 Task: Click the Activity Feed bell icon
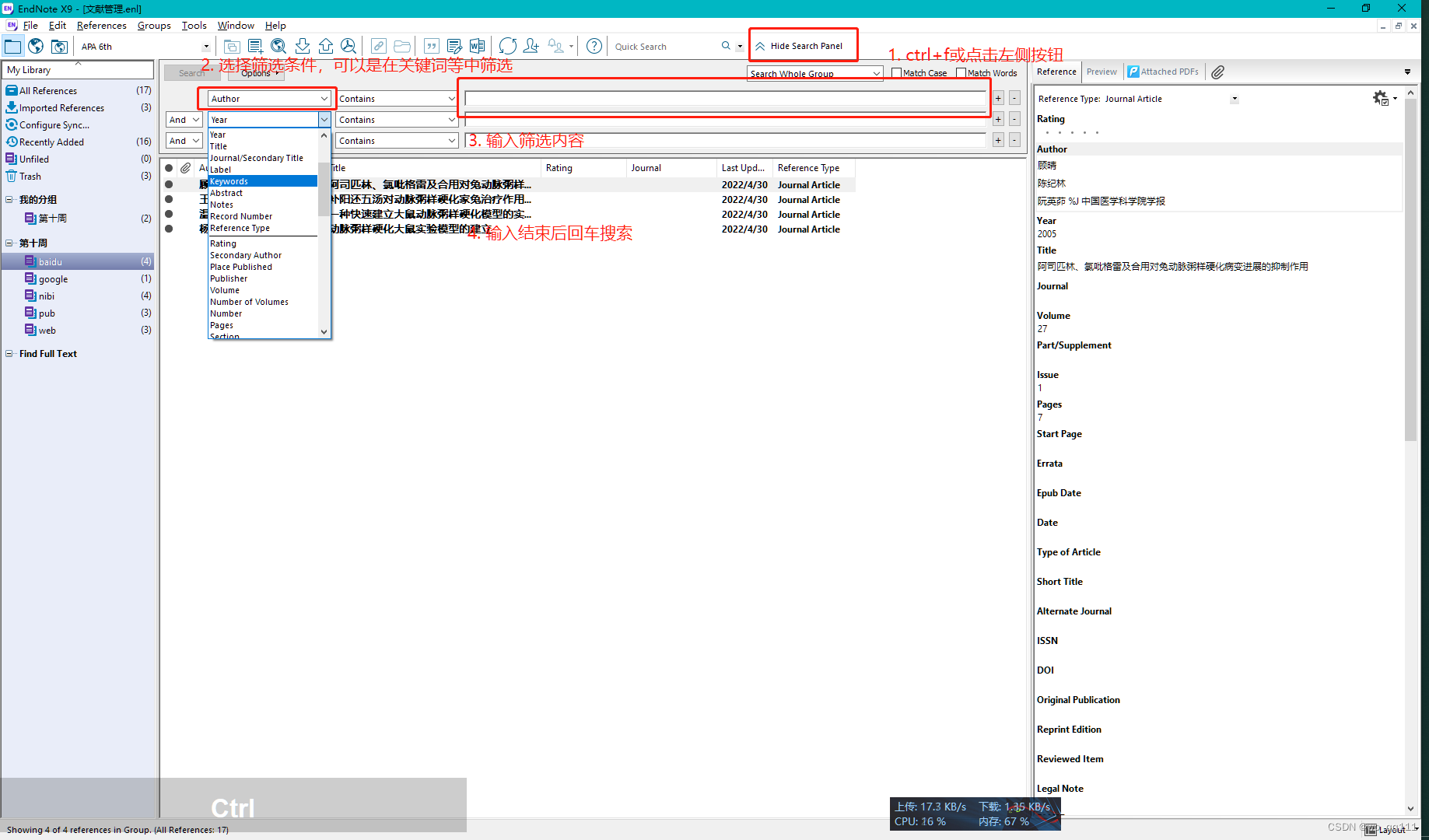(556, 47)
